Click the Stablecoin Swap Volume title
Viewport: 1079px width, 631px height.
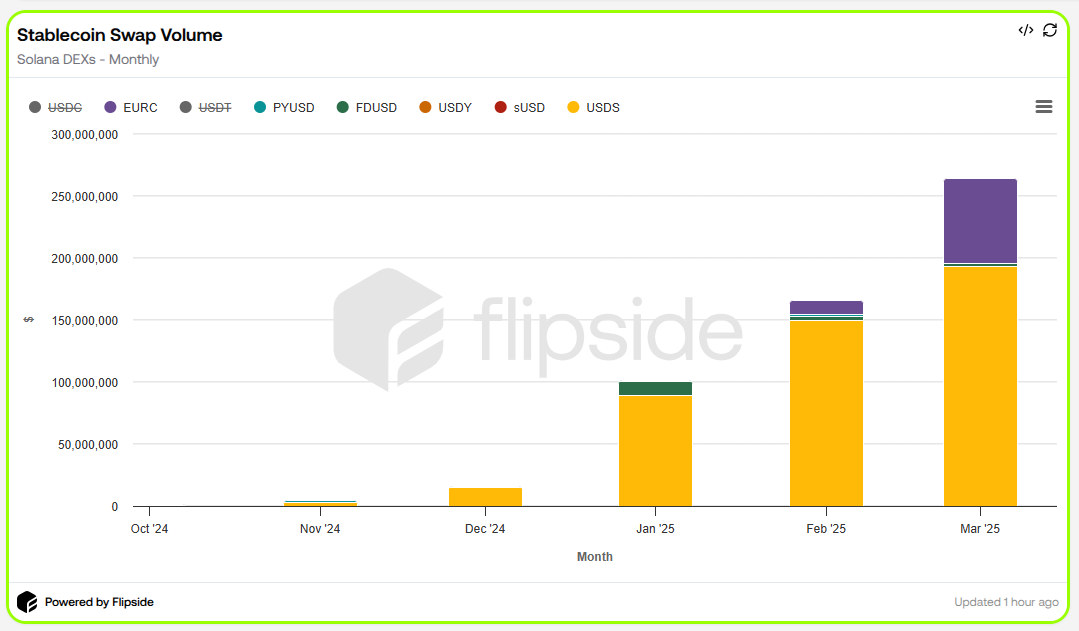120,35
